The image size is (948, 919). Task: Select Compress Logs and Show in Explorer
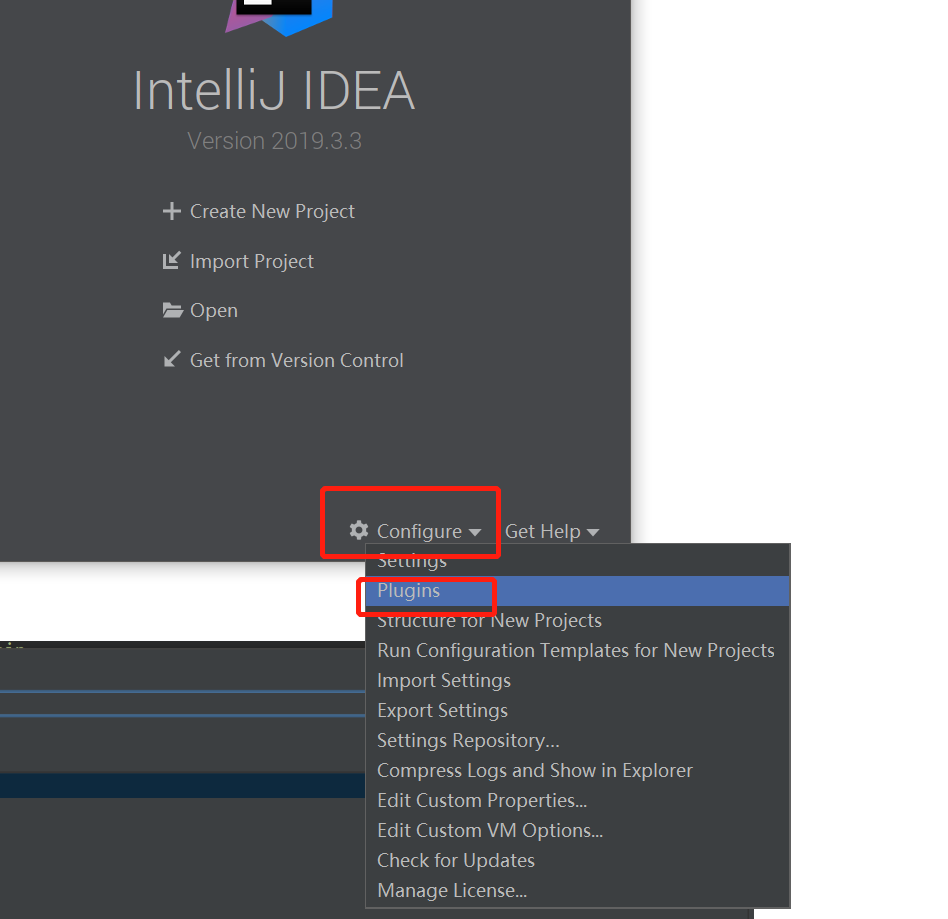pyautogui.click(x=577, y=770)
